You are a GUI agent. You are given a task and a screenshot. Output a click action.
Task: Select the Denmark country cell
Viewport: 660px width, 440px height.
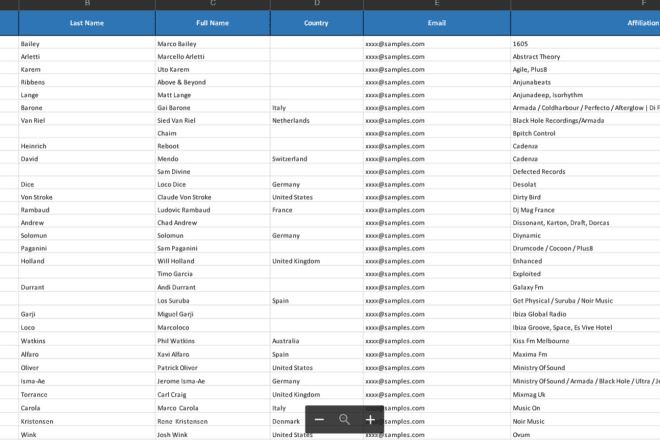click(288, 421)
